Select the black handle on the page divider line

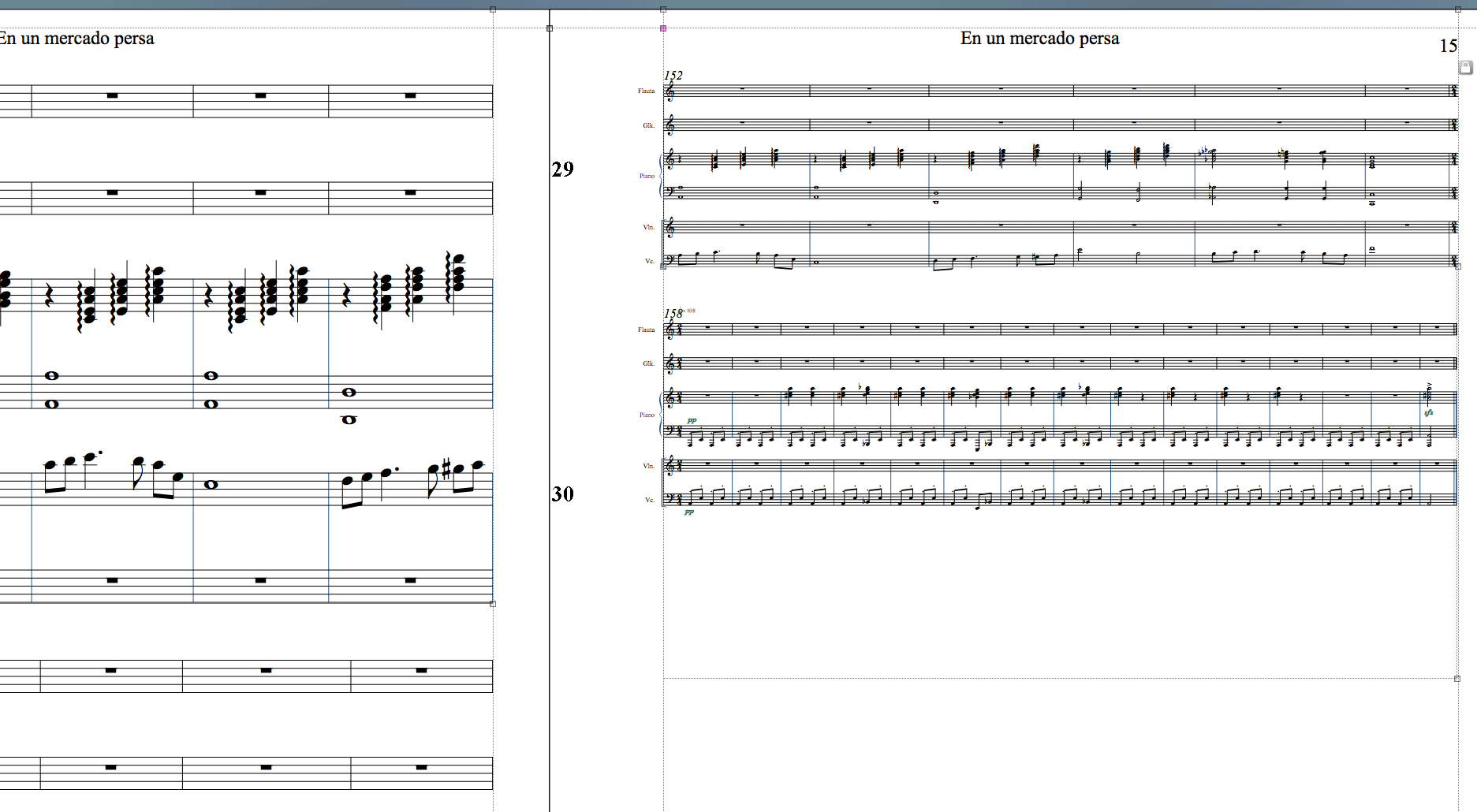550,28
